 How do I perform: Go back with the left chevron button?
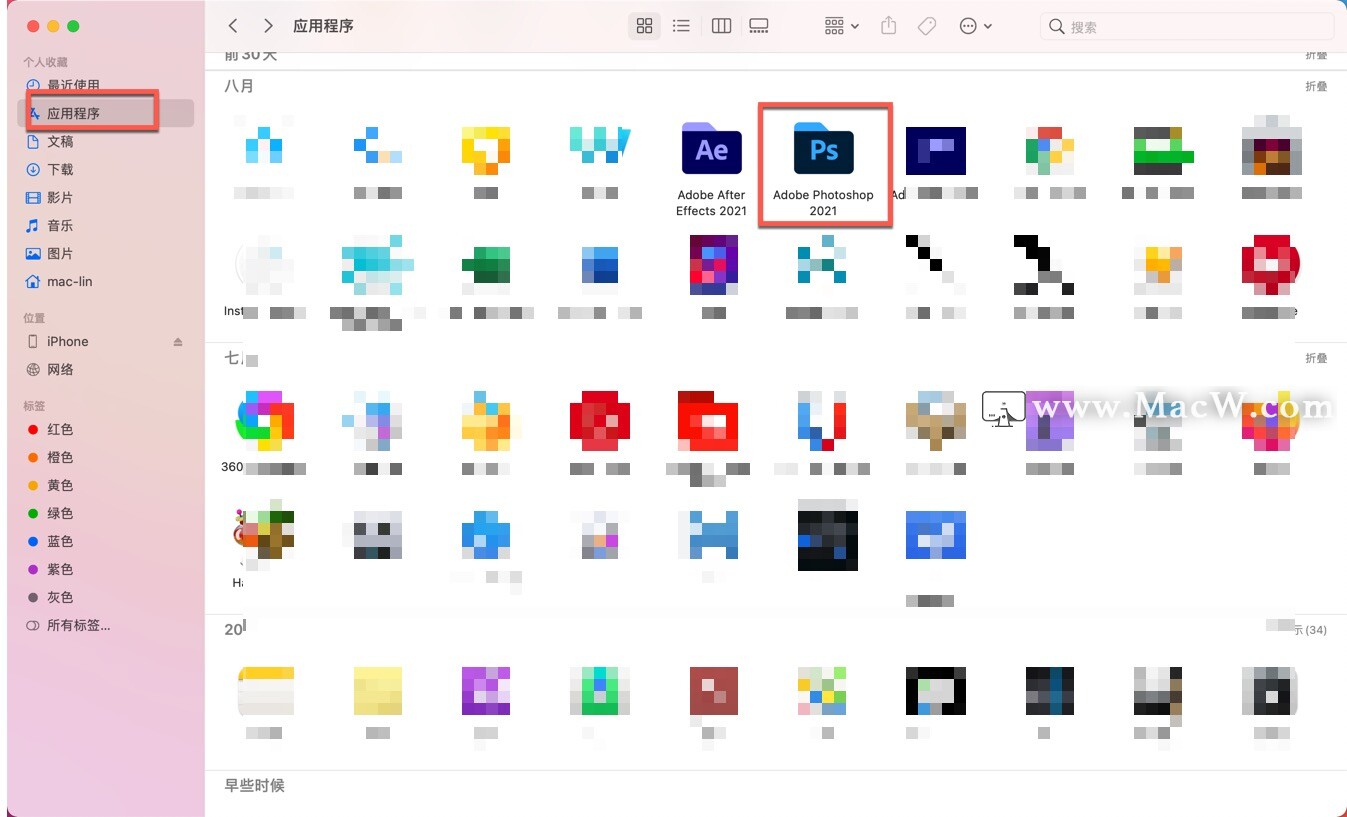[233, 26]
